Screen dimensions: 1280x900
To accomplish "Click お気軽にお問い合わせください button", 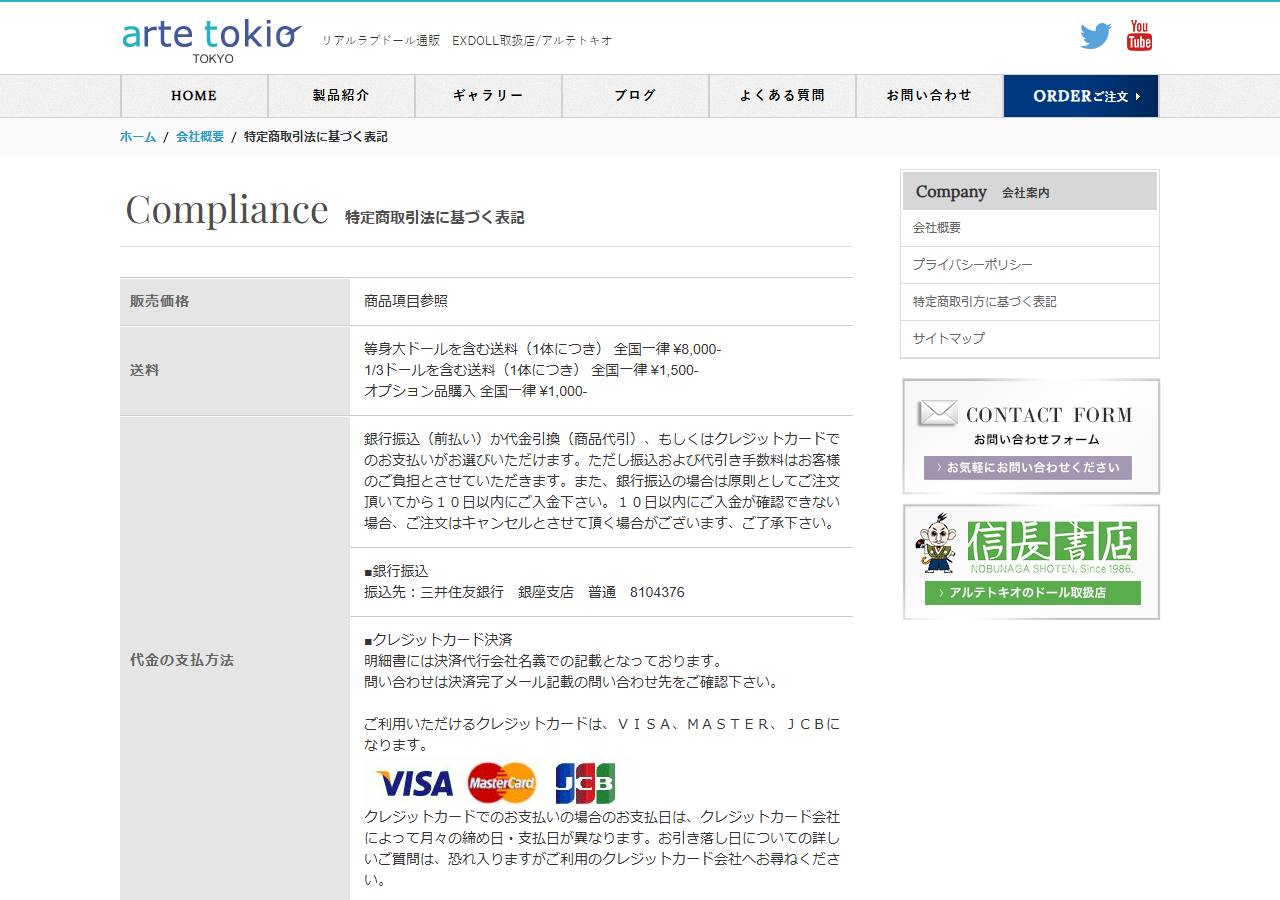I will [1028, 468].
